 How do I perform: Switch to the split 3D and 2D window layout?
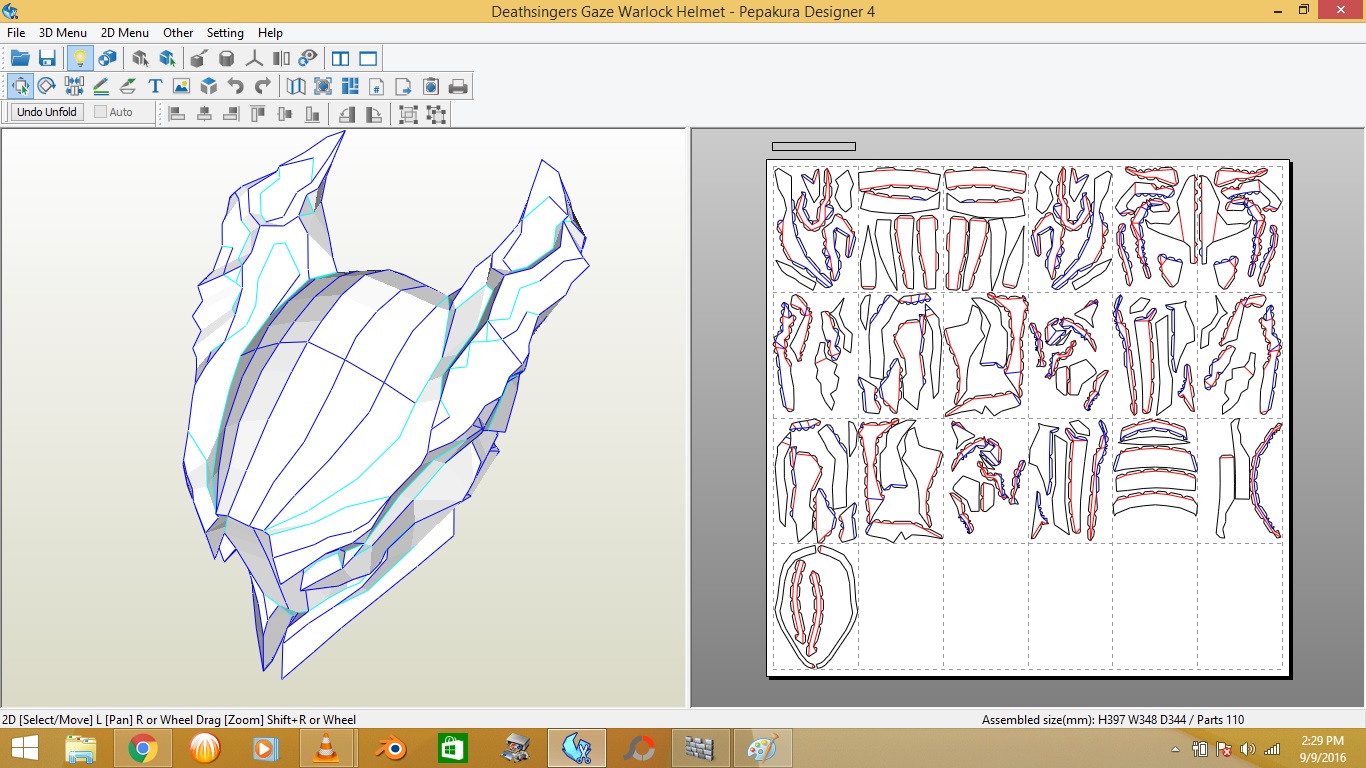coord(340,58)
